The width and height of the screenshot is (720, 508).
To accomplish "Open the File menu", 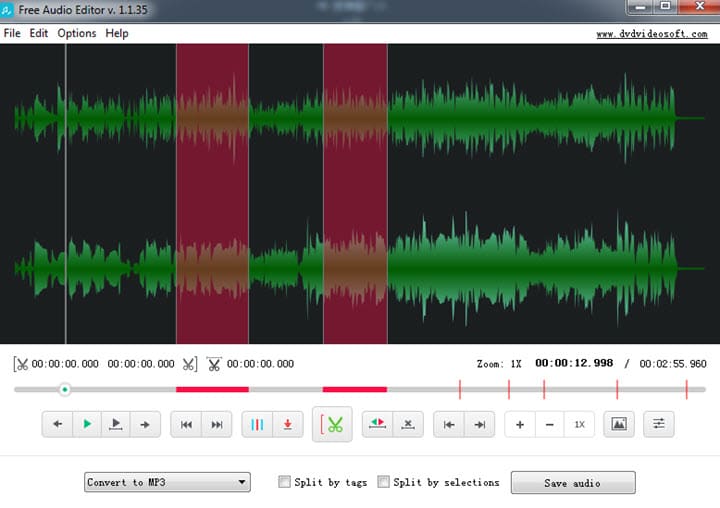I will [x=12, y=33].
